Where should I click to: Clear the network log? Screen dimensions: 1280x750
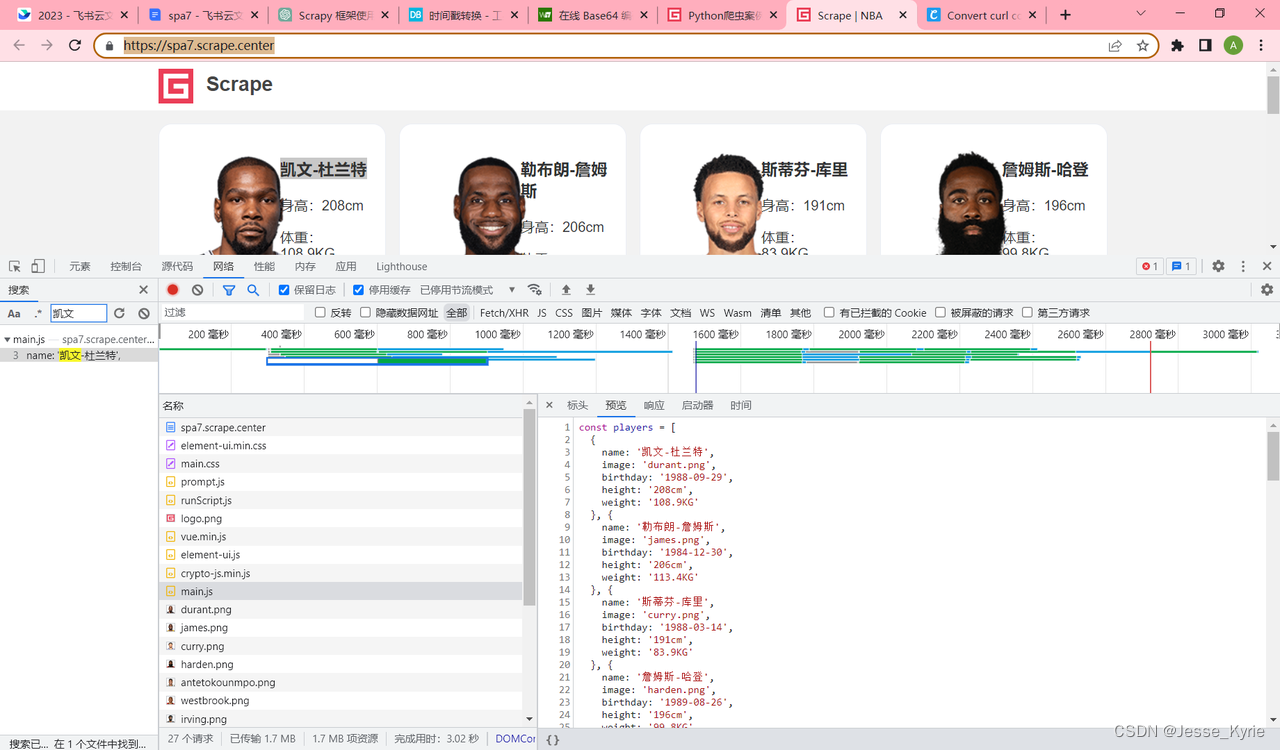pyautogui.click(x=198, y=290)
